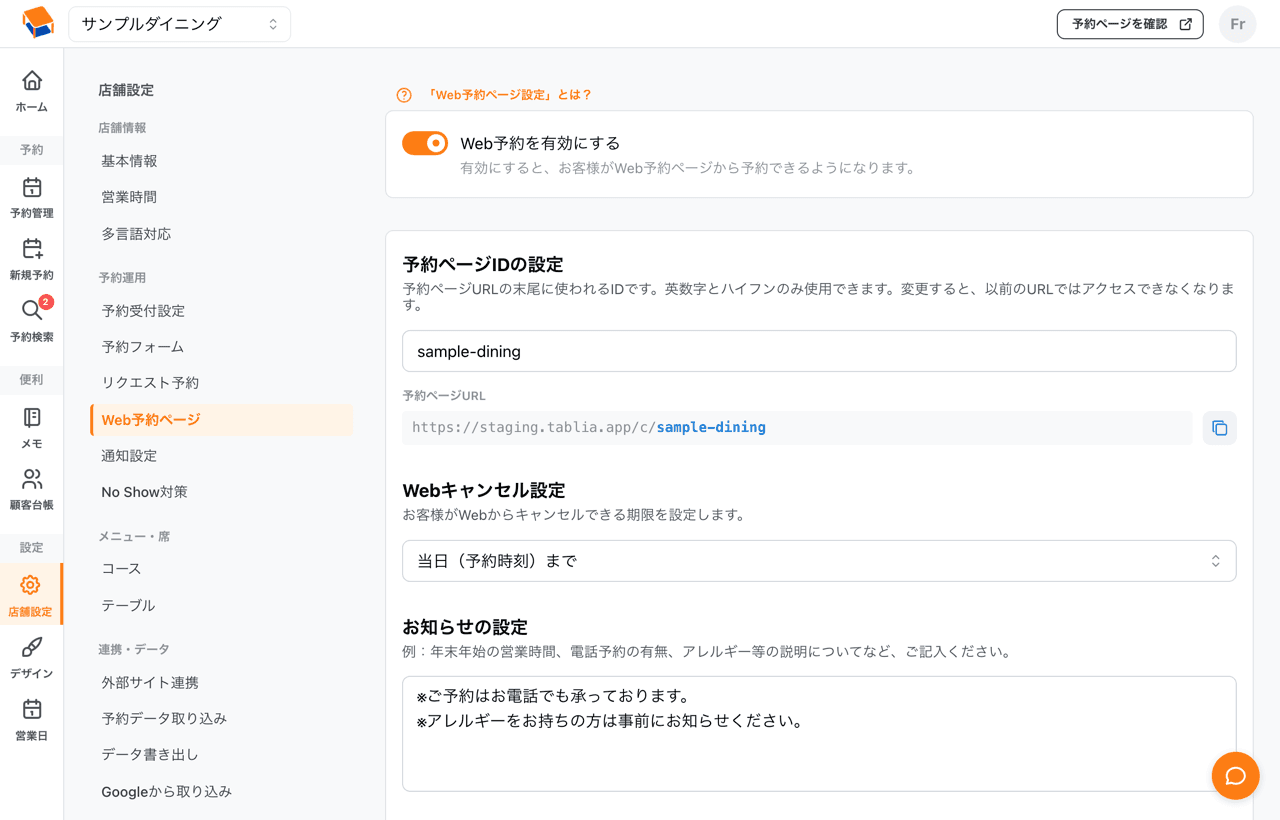
Task: Click the help question mark icon
Action: pos(404,95)
